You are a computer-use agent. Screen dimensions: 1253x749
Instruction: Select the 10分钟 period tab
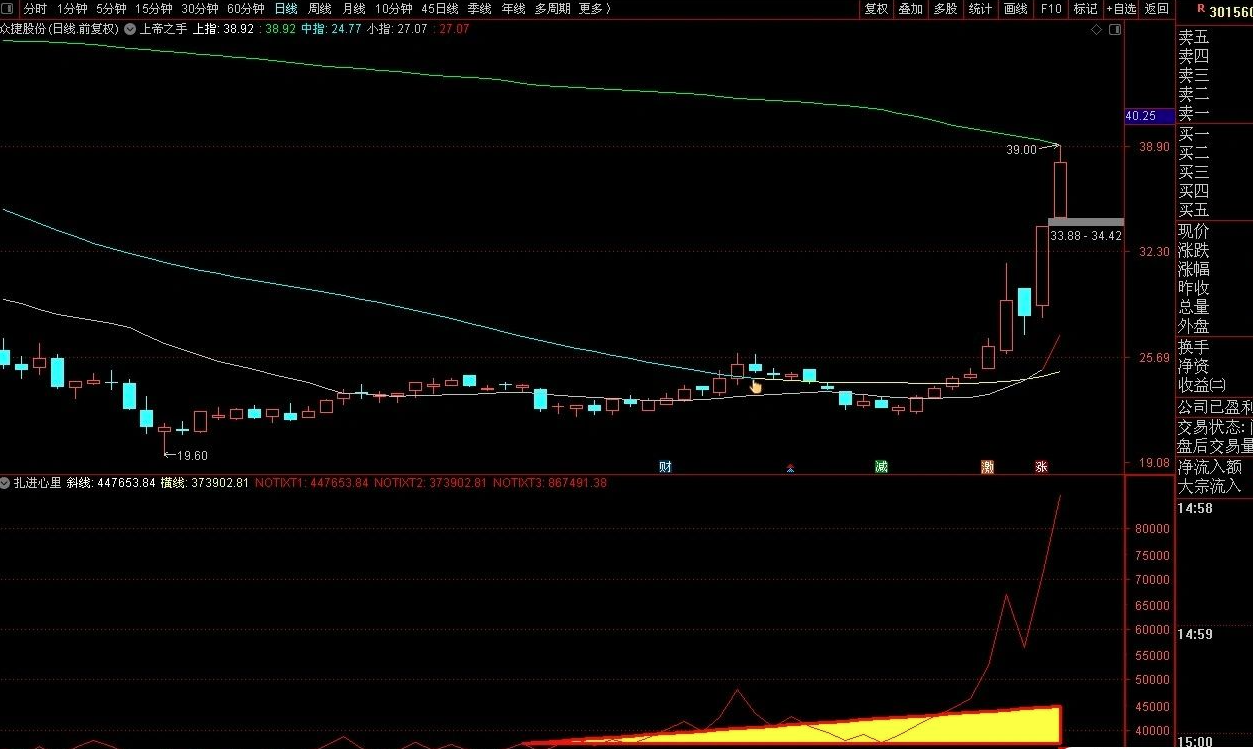(394, 8)
